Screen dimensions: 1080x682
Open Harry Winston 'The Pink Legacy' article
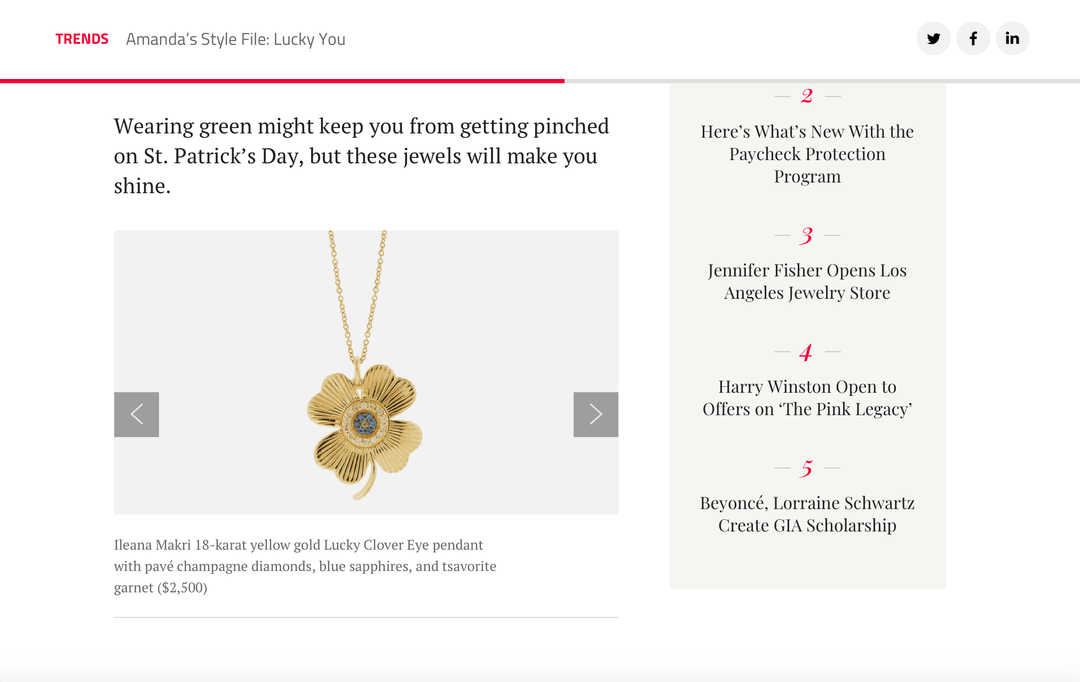[x=807, y=397]
